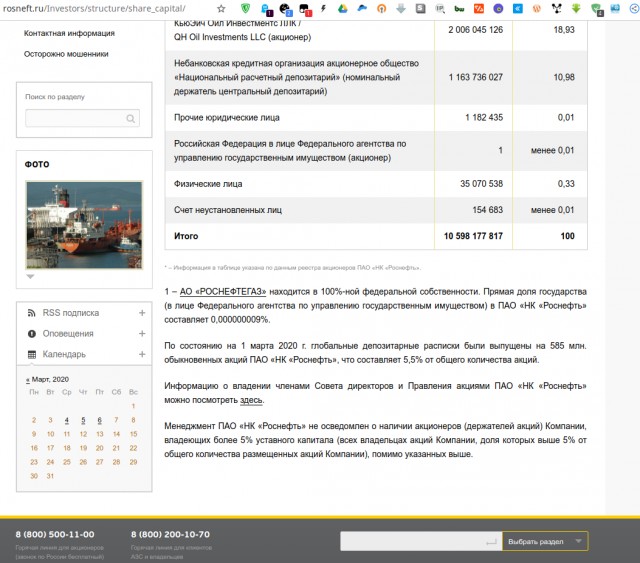The width and height of the screenshot is (640, 563).
Task: Click the RSS feed icon
Action: point(31,313)
